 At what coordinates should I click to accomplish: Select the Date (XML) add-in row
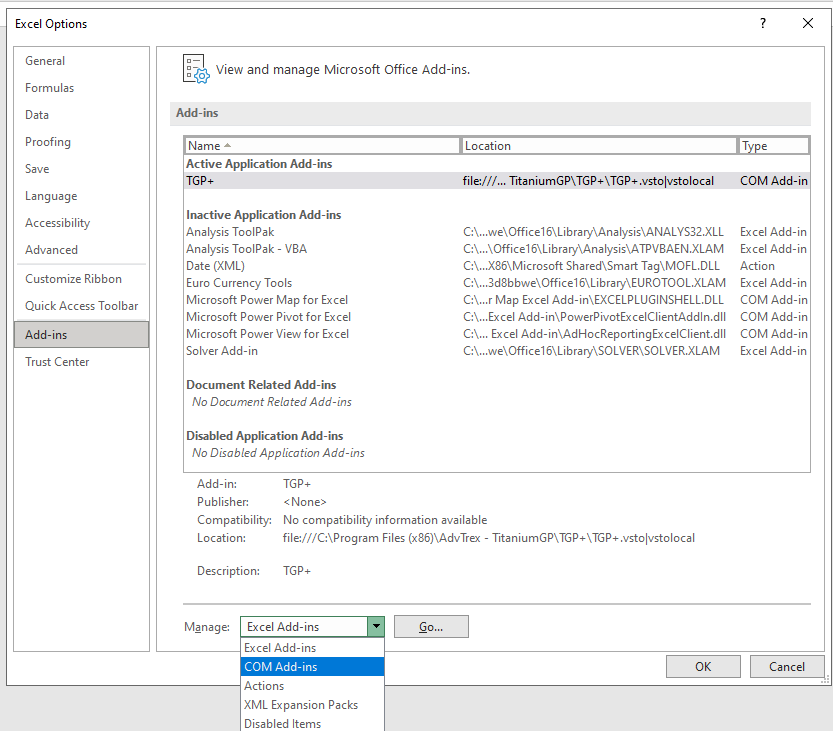click(x=497, y=266)
